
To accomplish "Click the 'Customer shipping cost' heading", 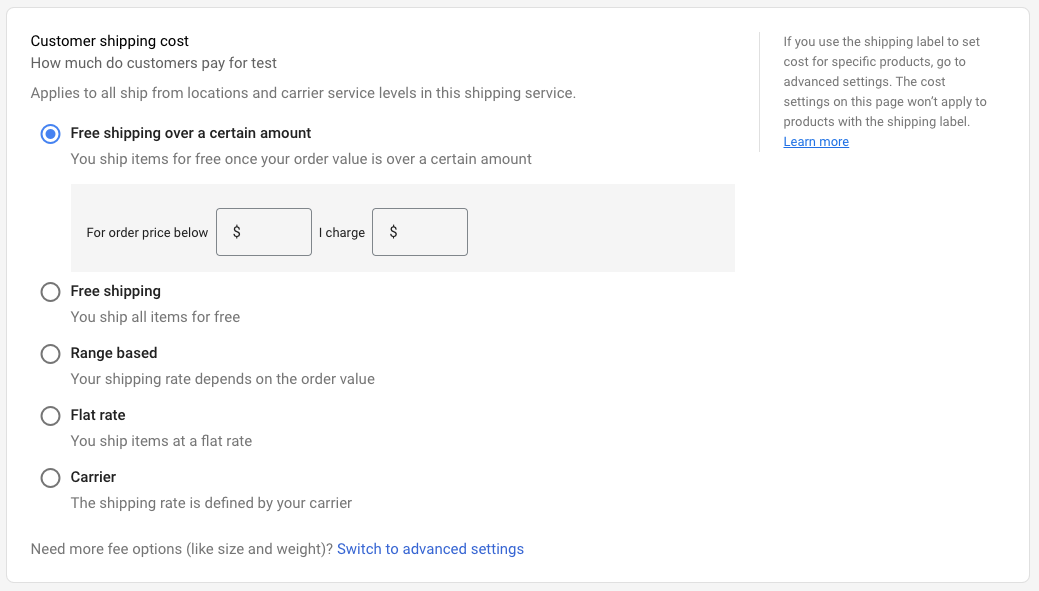I will pyautogui.click(x=110, y=41).
